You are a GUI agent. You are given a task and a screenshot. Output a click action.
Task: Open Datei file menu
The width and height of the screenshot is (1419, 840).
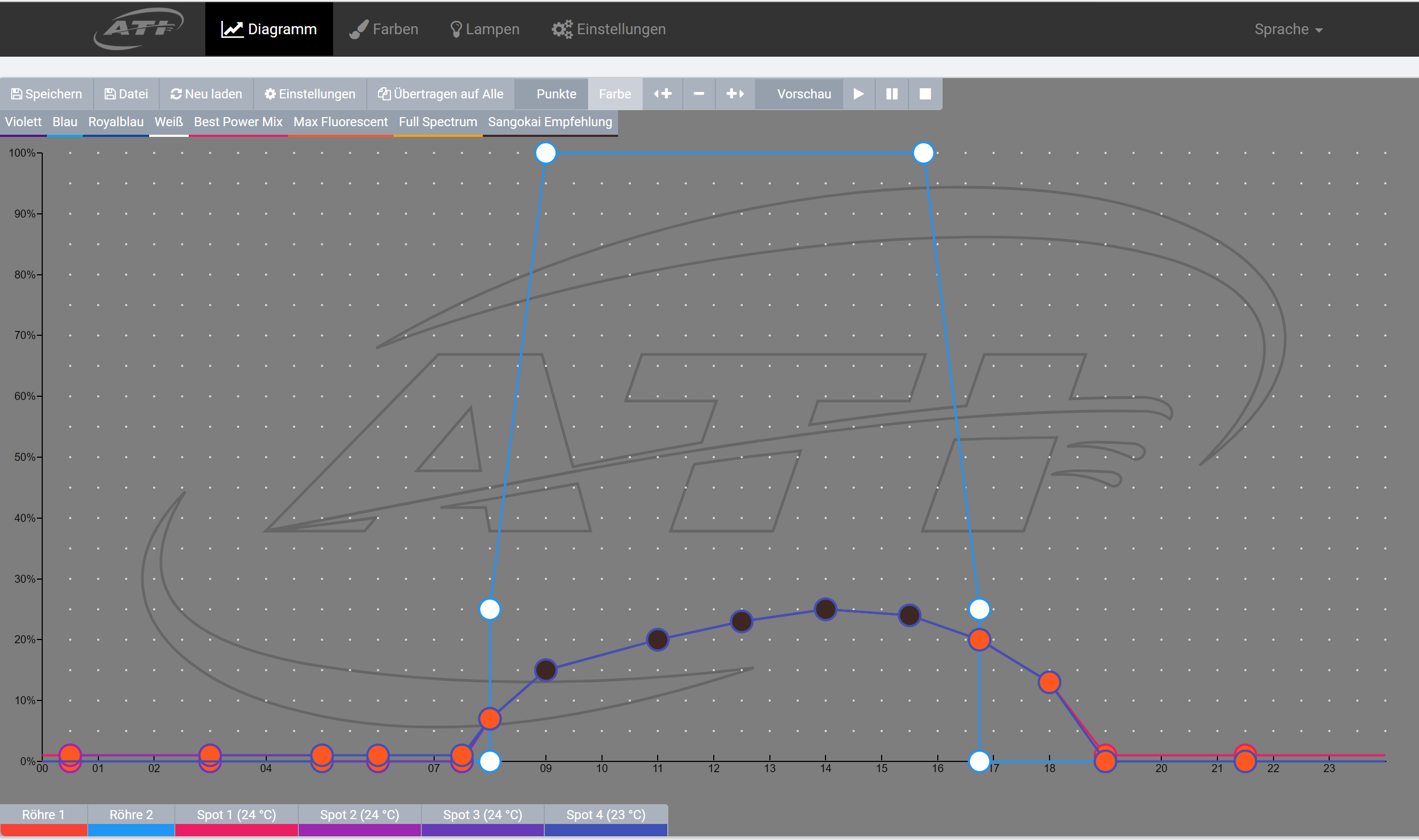(126, 94)
